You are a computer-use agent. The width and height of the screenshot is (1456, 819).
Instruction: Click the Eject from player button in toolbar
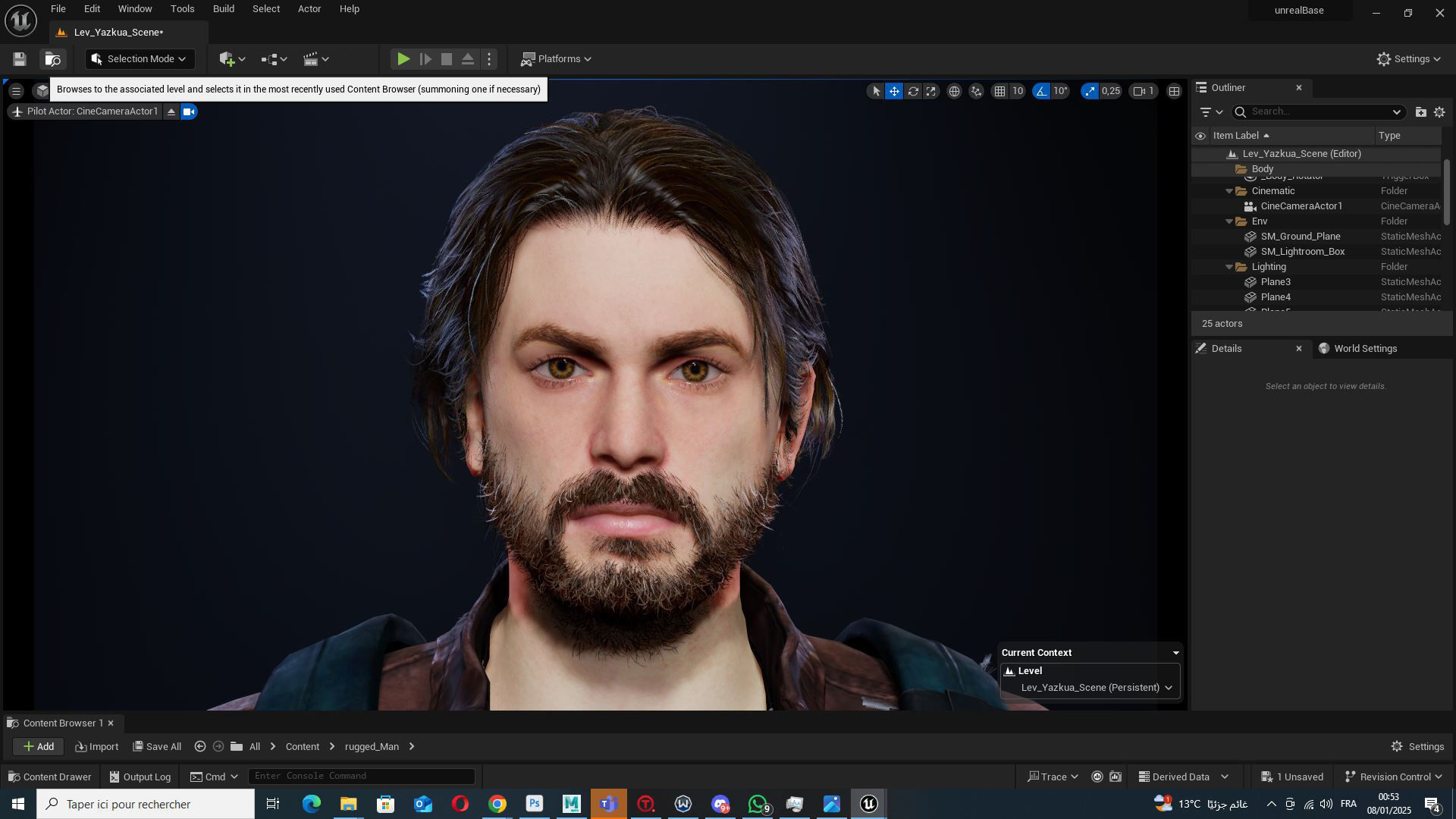pos(468,59)
